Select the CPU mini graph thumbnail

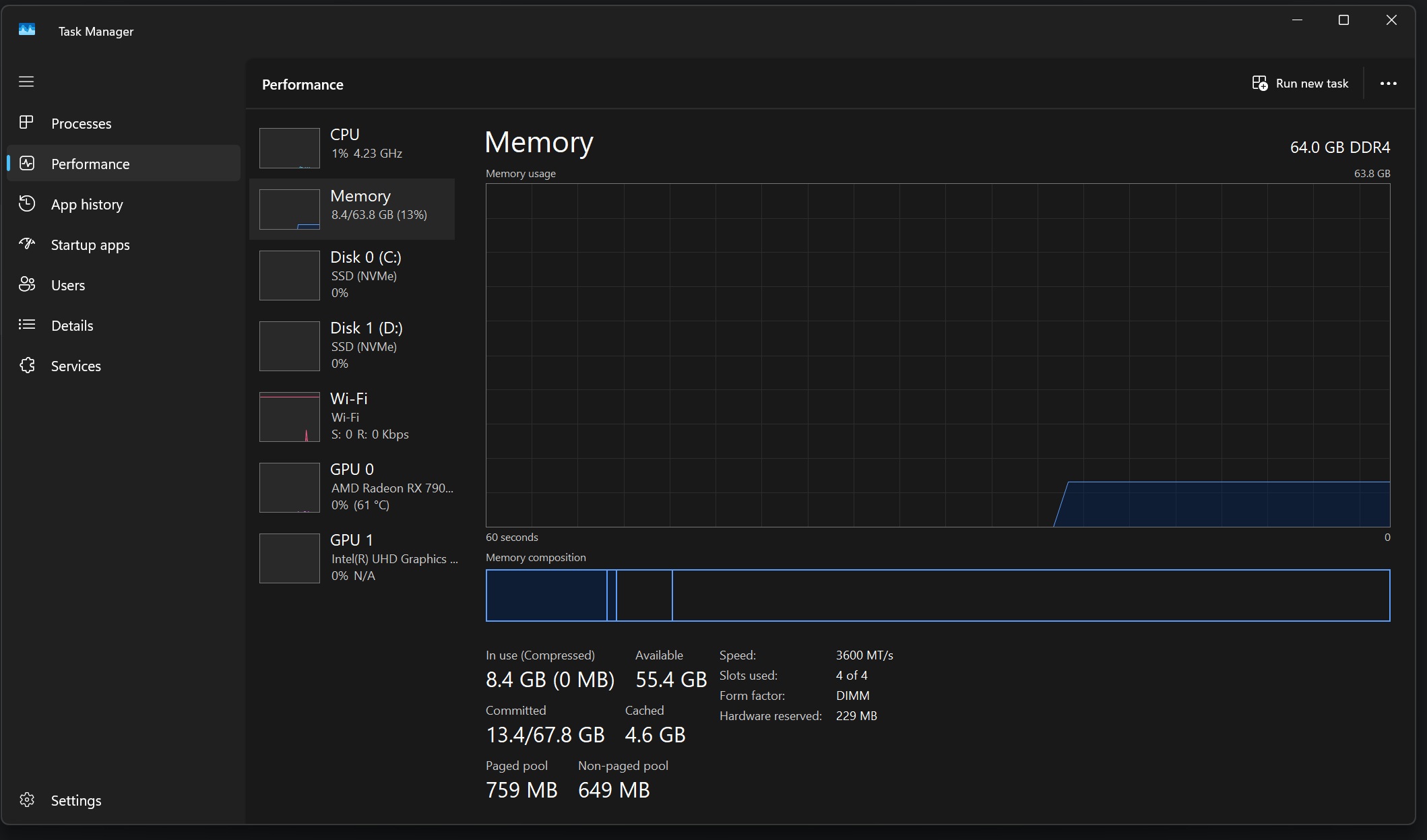pos(290,148)
